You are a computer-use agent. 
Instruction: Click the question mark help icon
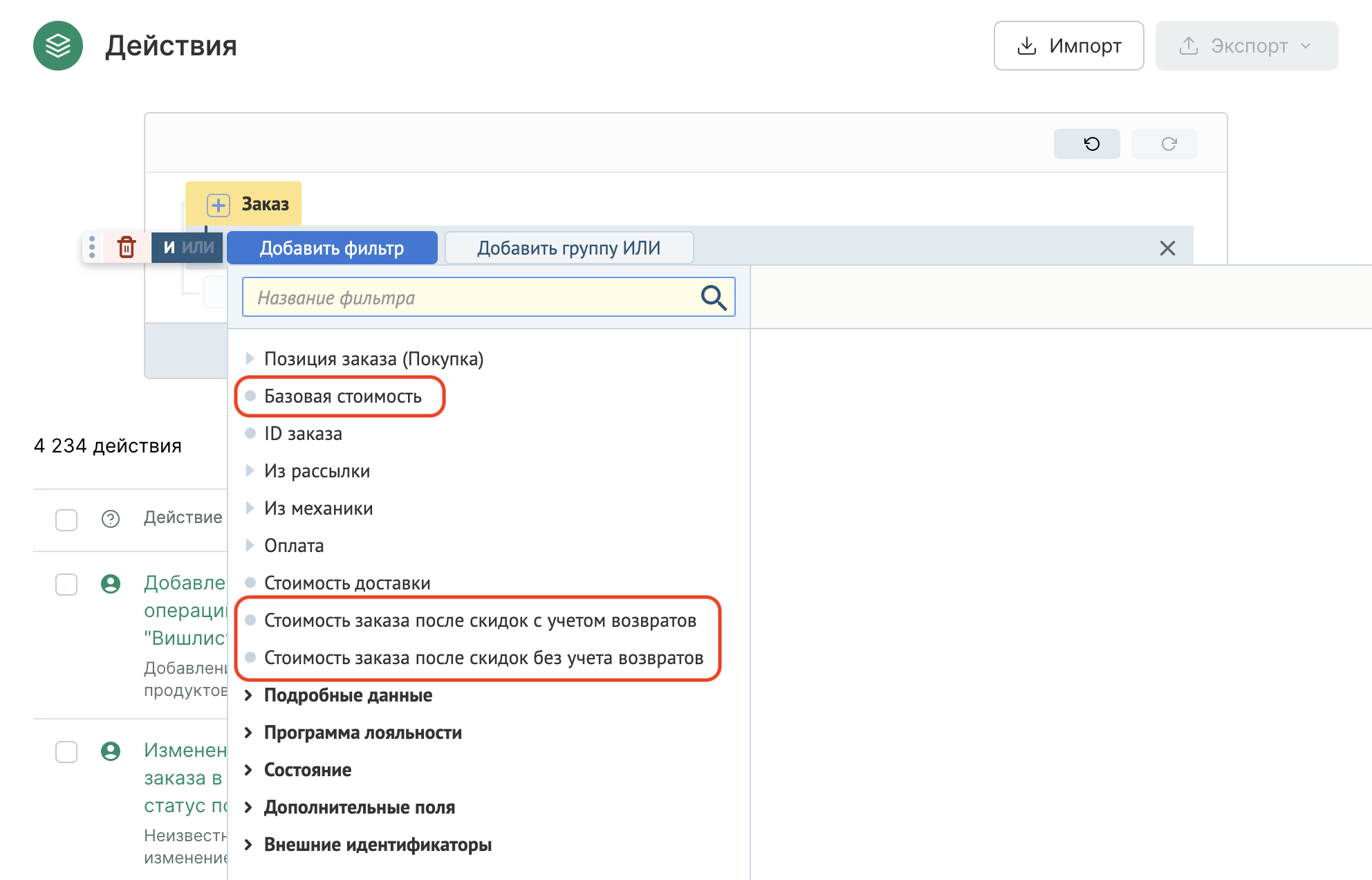(111, 519)
